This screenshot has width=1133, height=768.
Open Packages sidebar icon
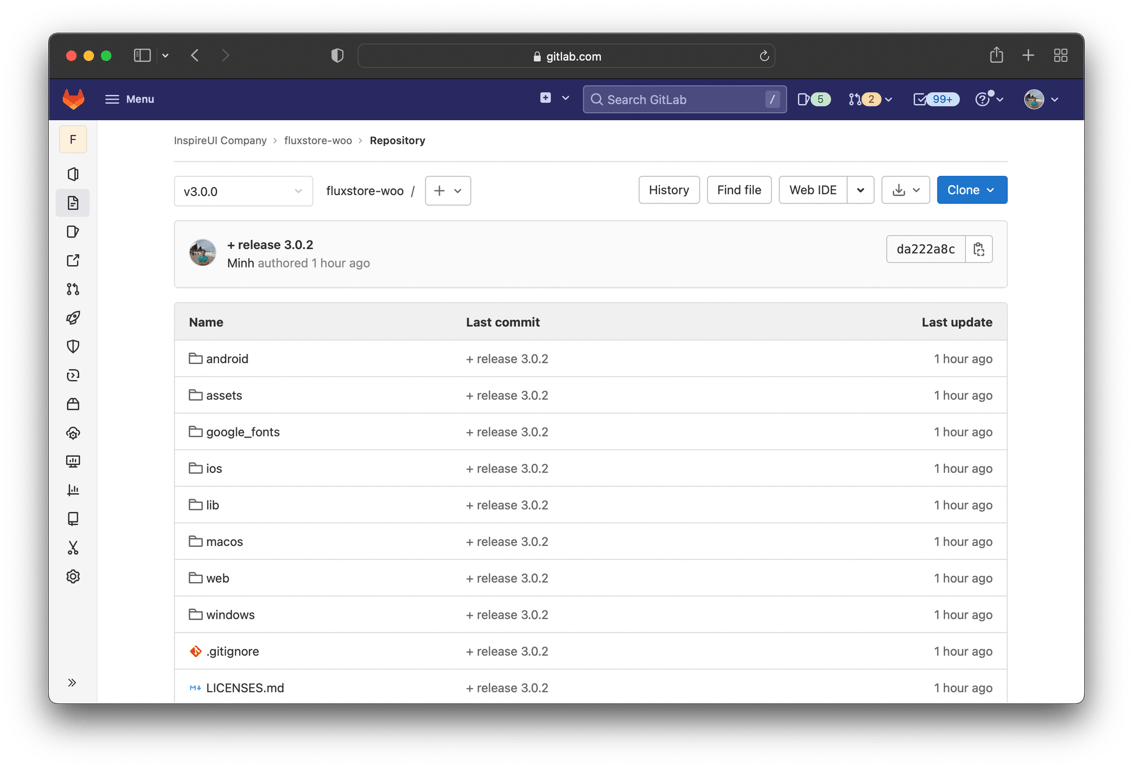[73, 404]
